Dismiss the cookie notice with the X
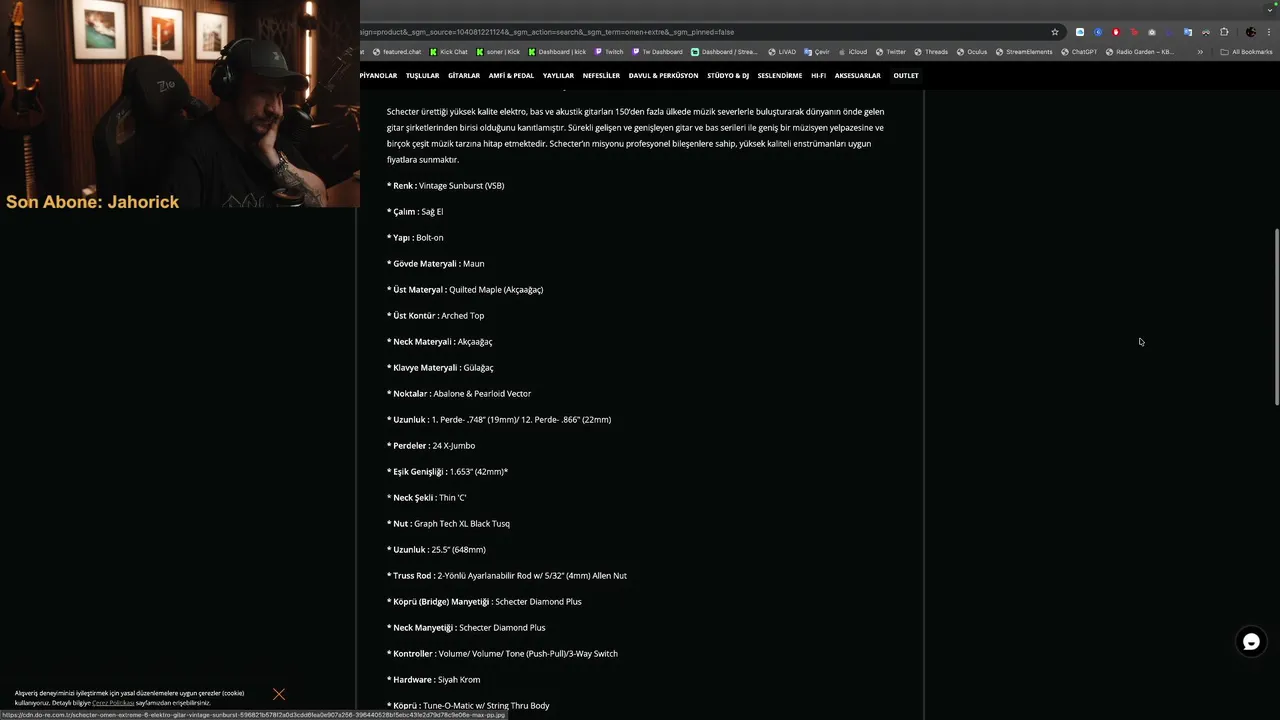This screenshot has height=720, width=1280. tap(279, 694)
